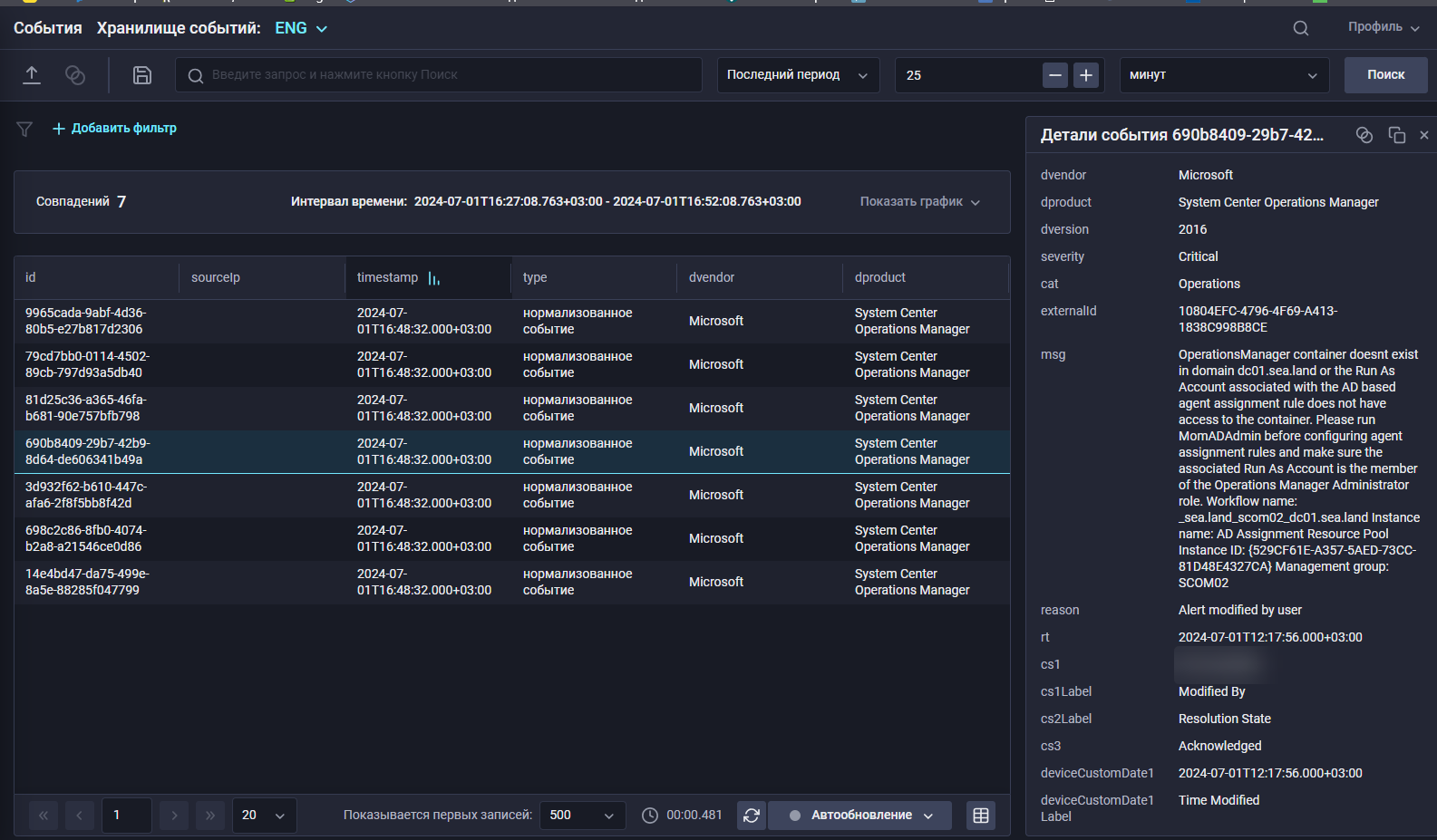Screen dimensions: 1437x840
Task: Go to the last results page
Action: 210,816
